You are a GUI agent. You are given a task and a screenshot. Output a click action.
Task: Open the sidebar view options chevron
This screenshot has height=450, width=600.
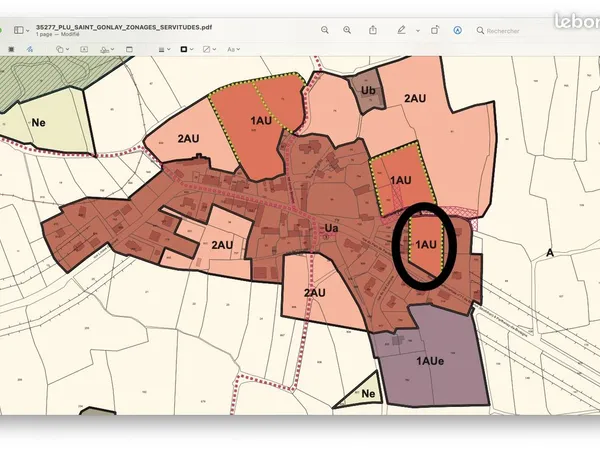click(x=28, y=30)
